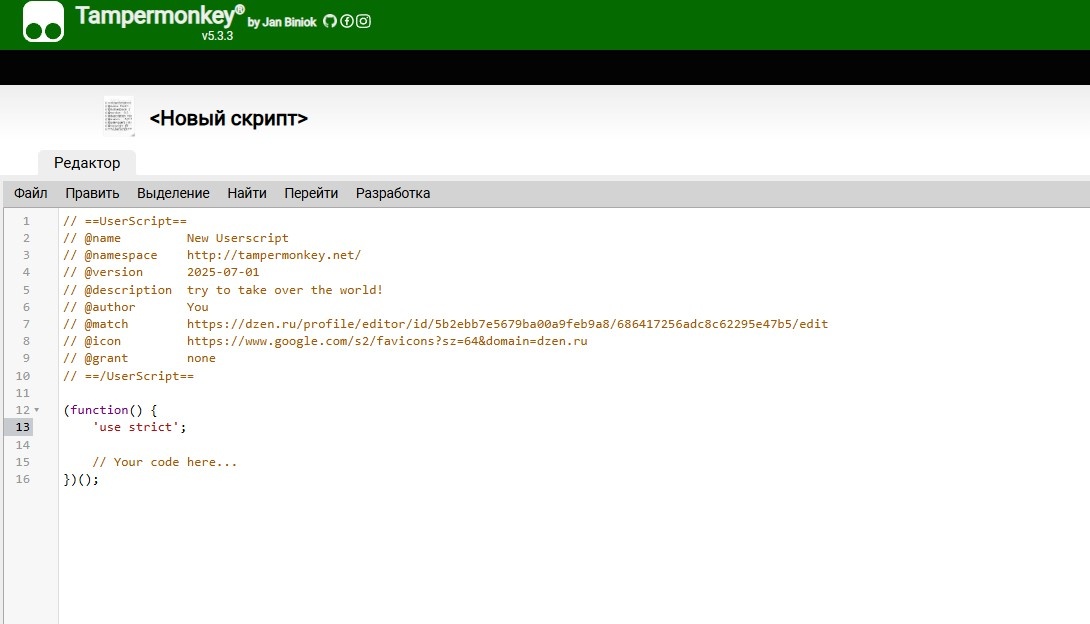Open the Разработка menu
Screen dimensions: 1090x624
[393, 193]
